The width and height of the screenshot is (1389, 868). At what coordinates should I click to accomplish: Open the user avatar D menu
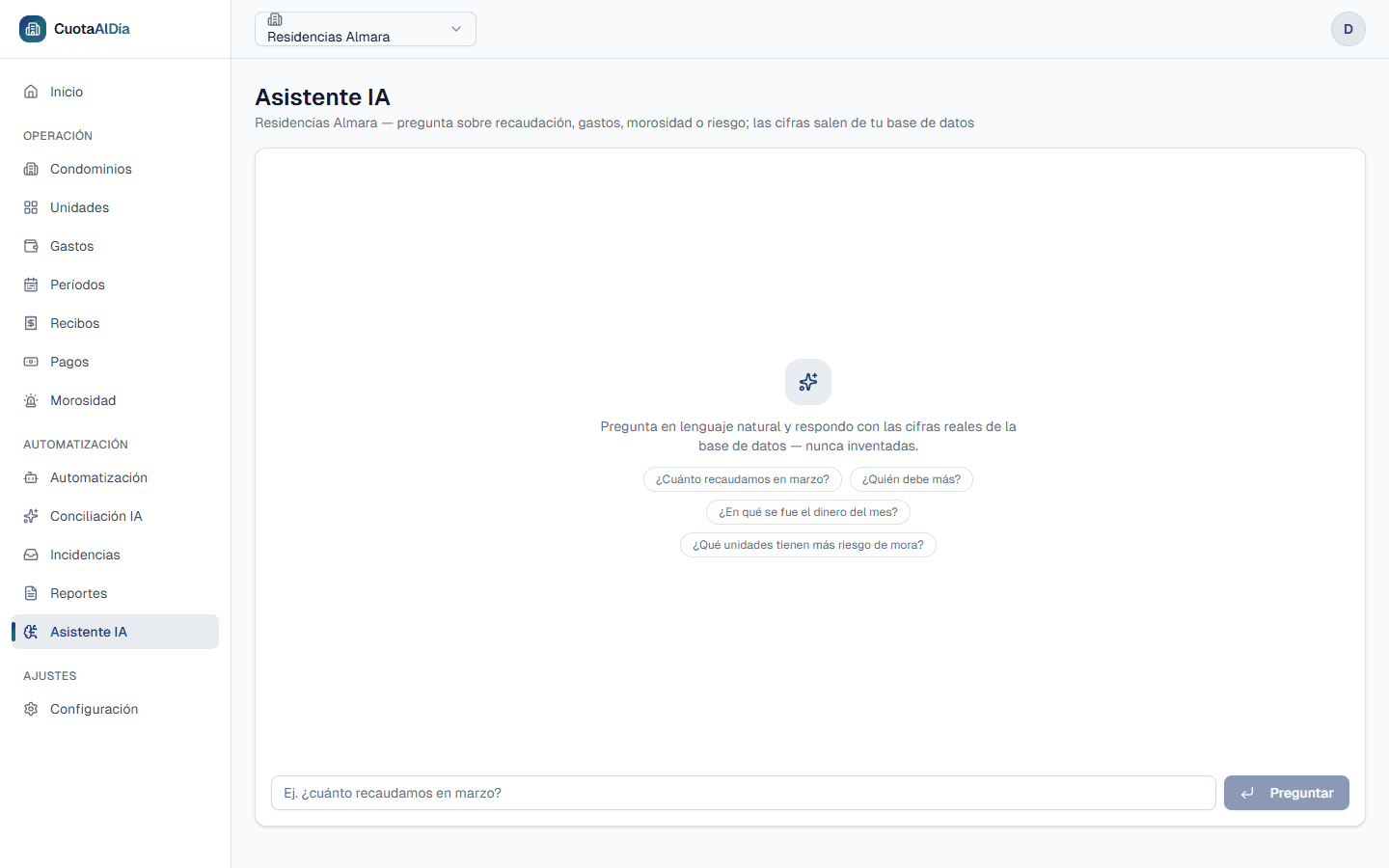1348,29
